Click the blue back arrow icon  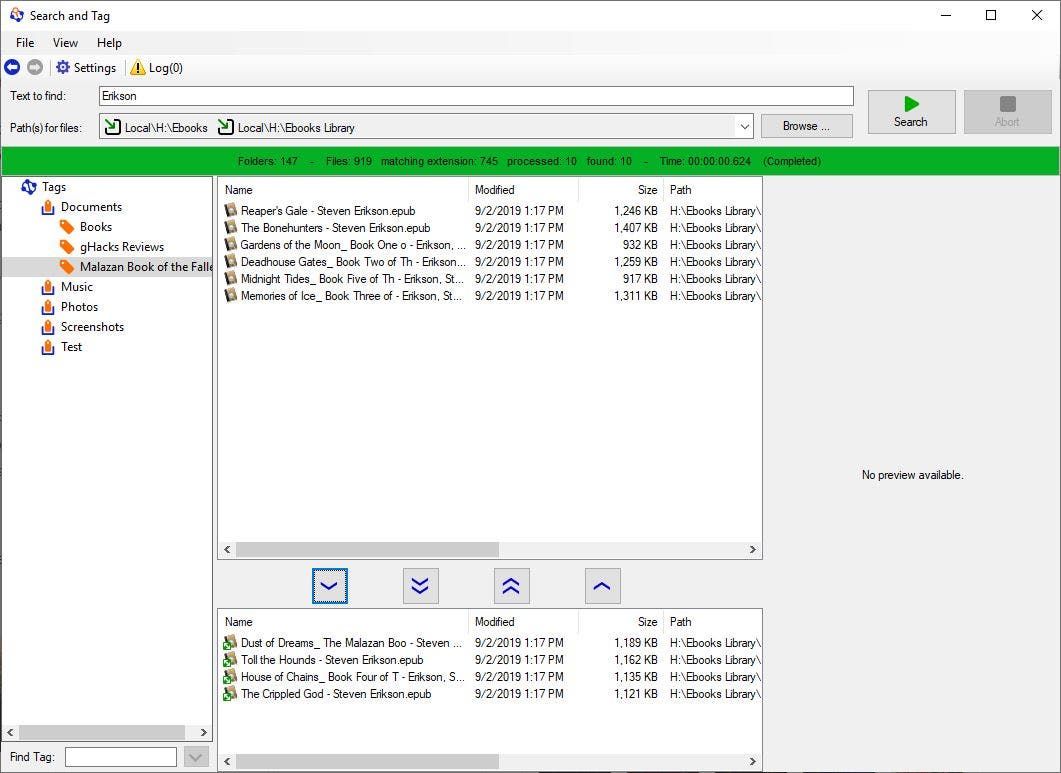(x=12, y=67)
